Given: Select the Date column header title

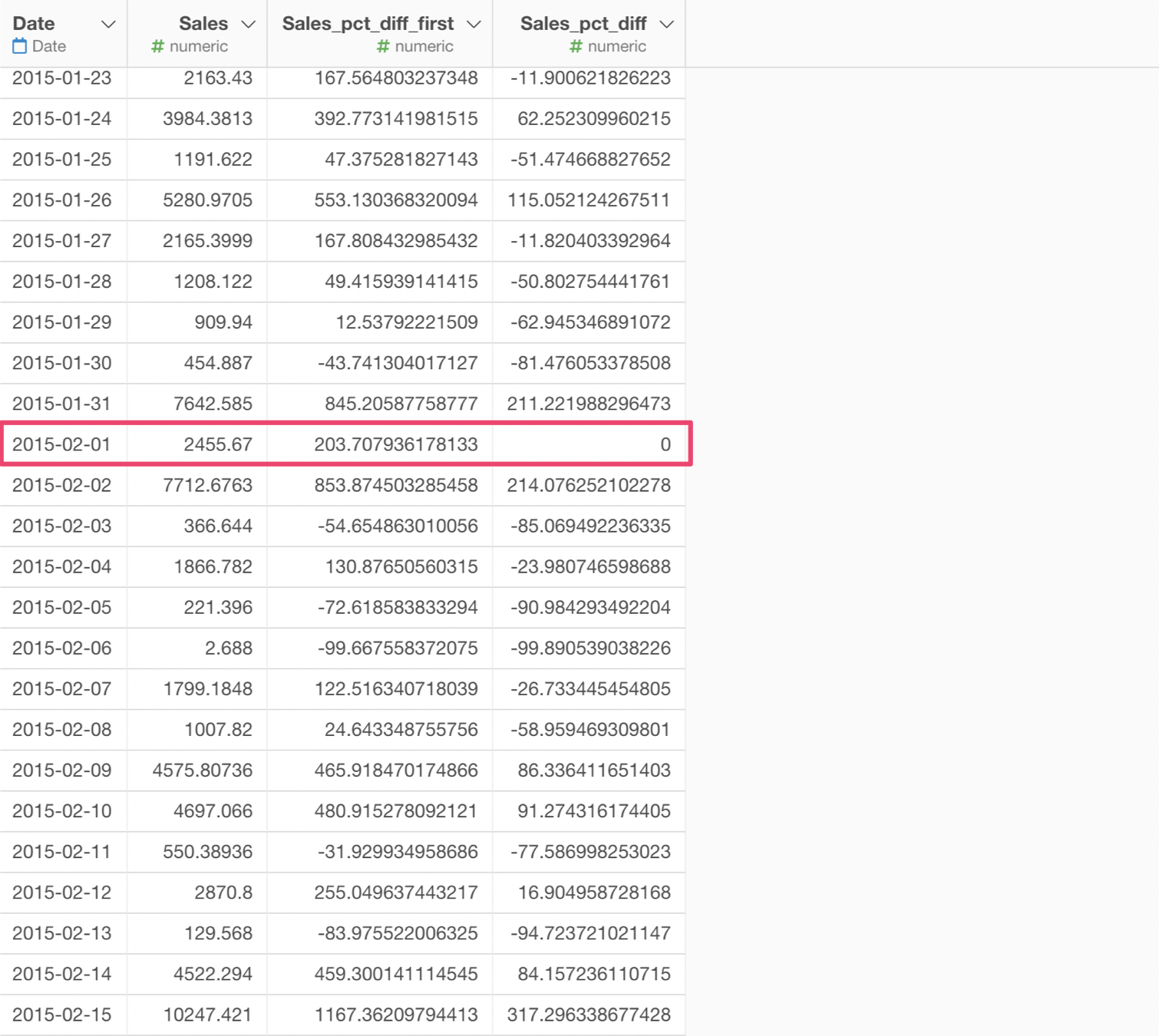Looking at the screenshot, I should [34, 24].
